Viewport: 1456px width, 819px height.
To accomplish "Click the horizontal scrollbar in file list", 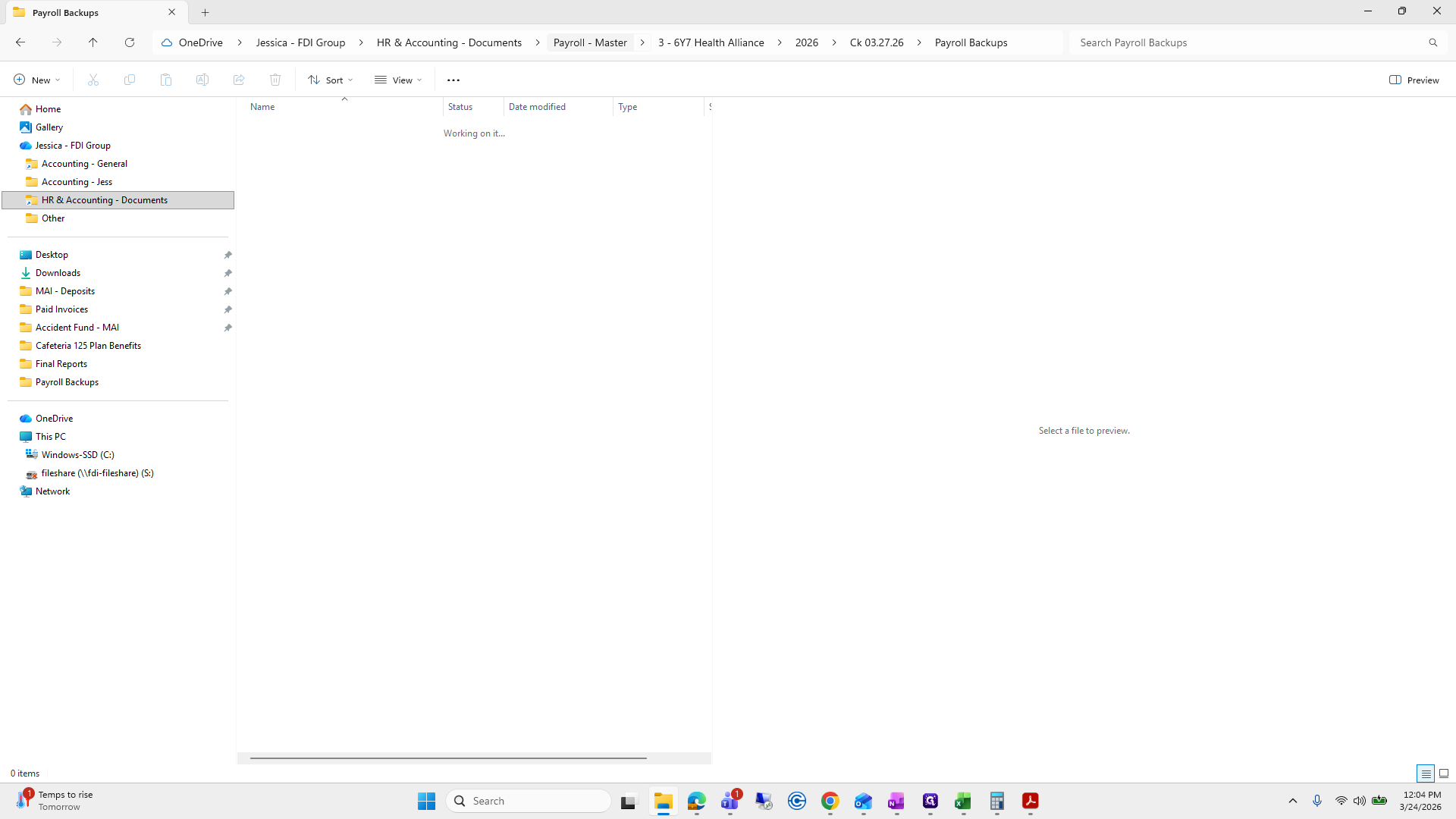I will 448,758.
